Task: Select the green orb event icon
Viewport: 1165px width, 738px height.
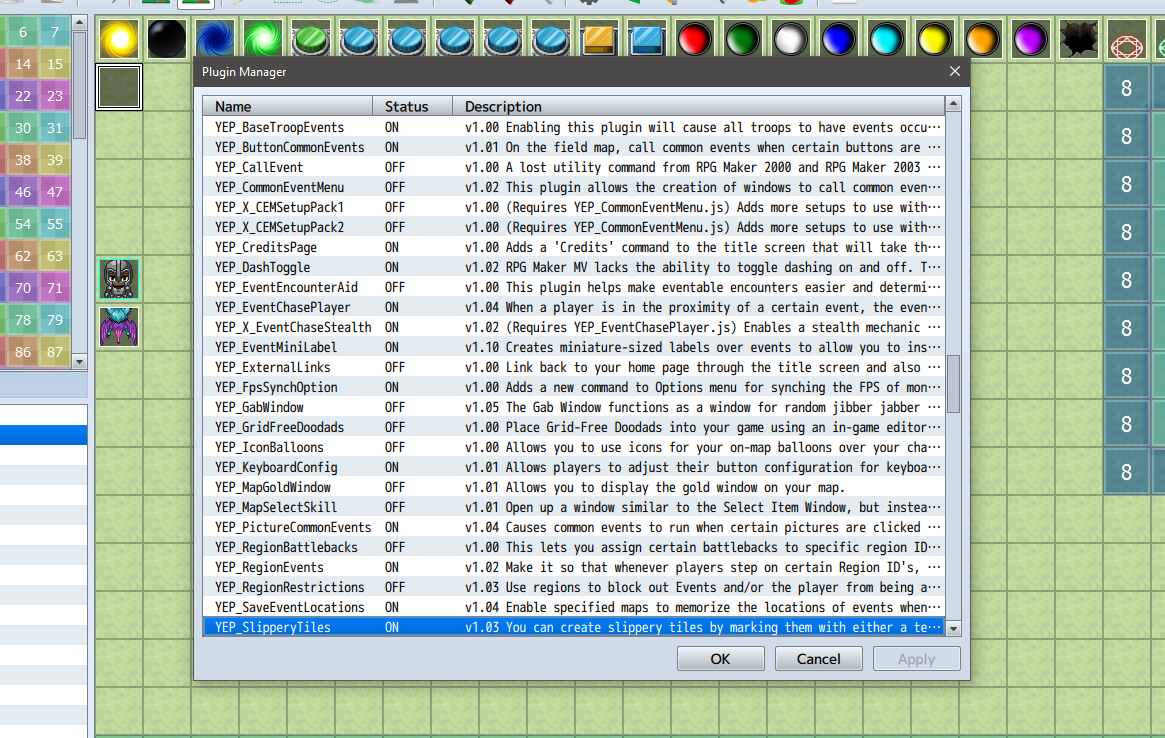Action: coord(742,39)
